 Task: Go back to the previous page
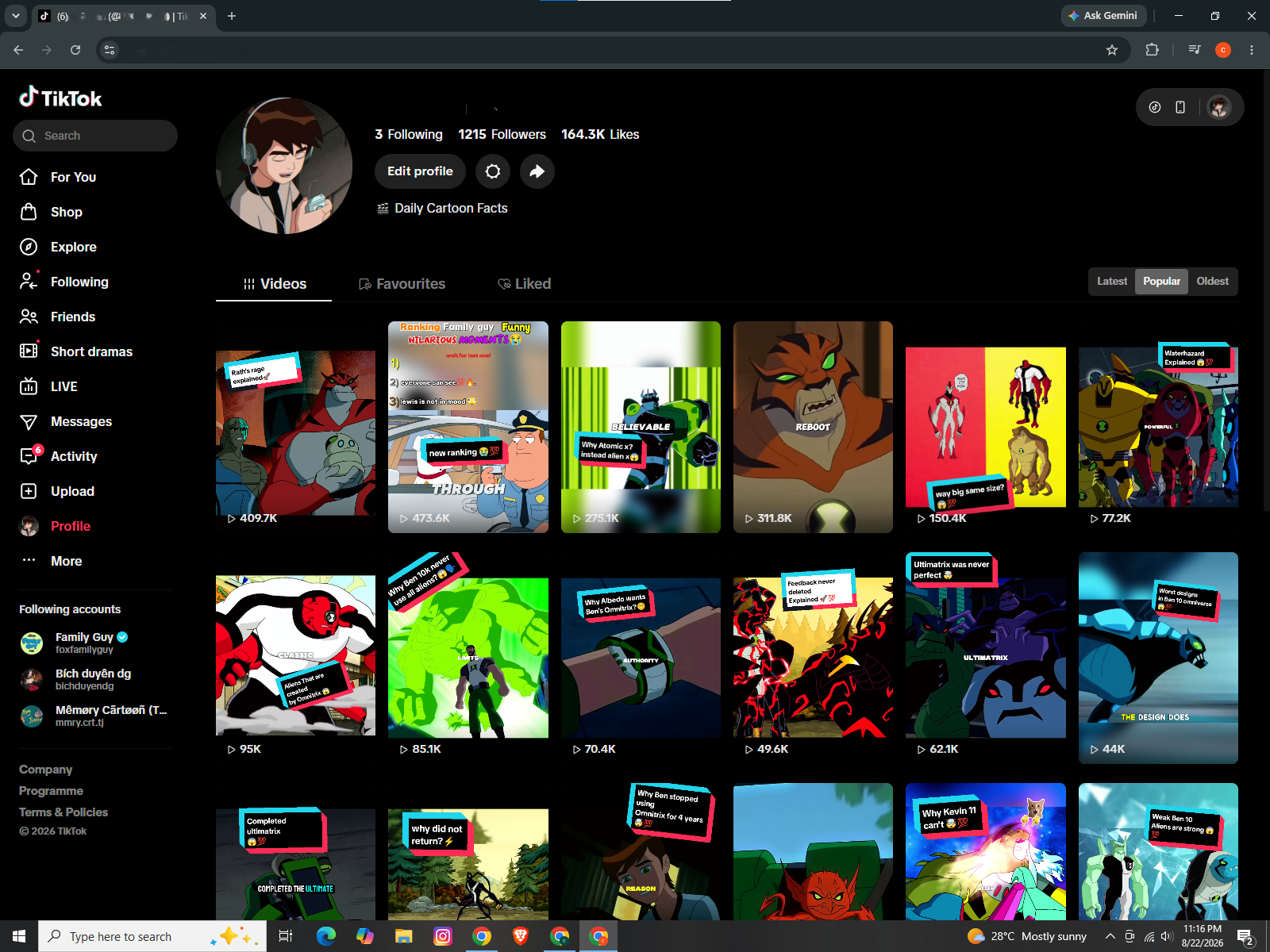pos(18,50)
